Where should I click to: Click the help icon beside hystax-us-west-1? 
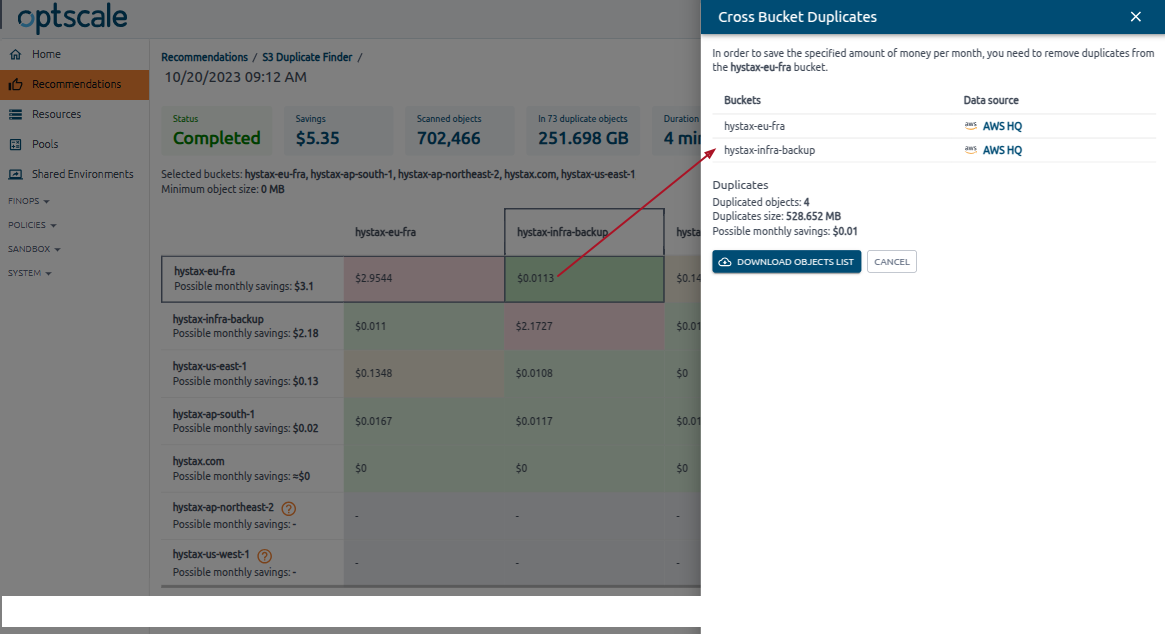coord(265,556)
